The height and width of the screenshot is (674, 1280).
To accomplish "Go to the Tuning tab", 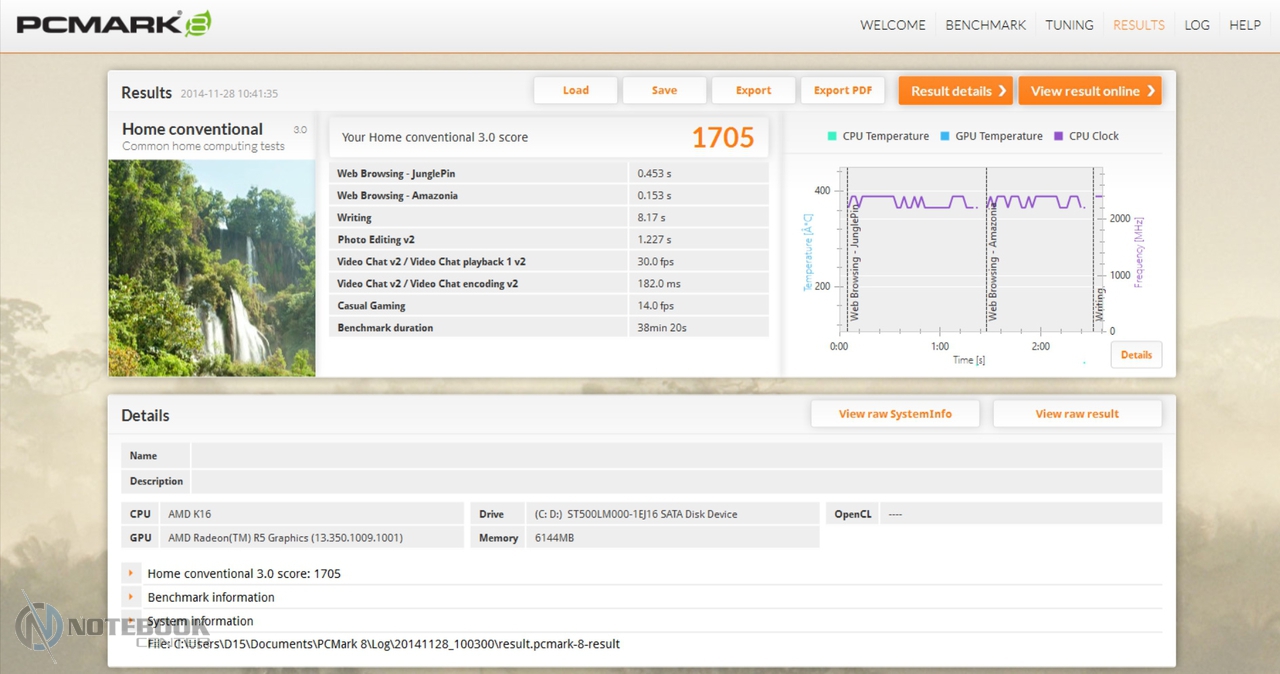I will [1069, 25].
